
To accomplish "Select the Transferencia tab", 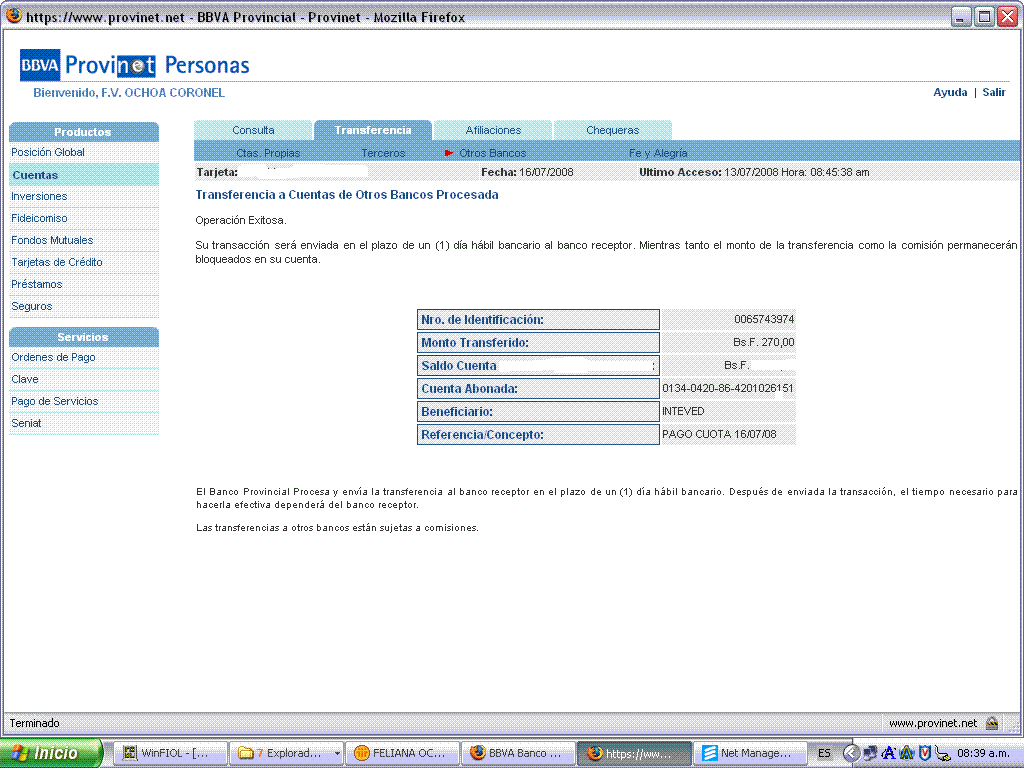I will pos(373,130).
